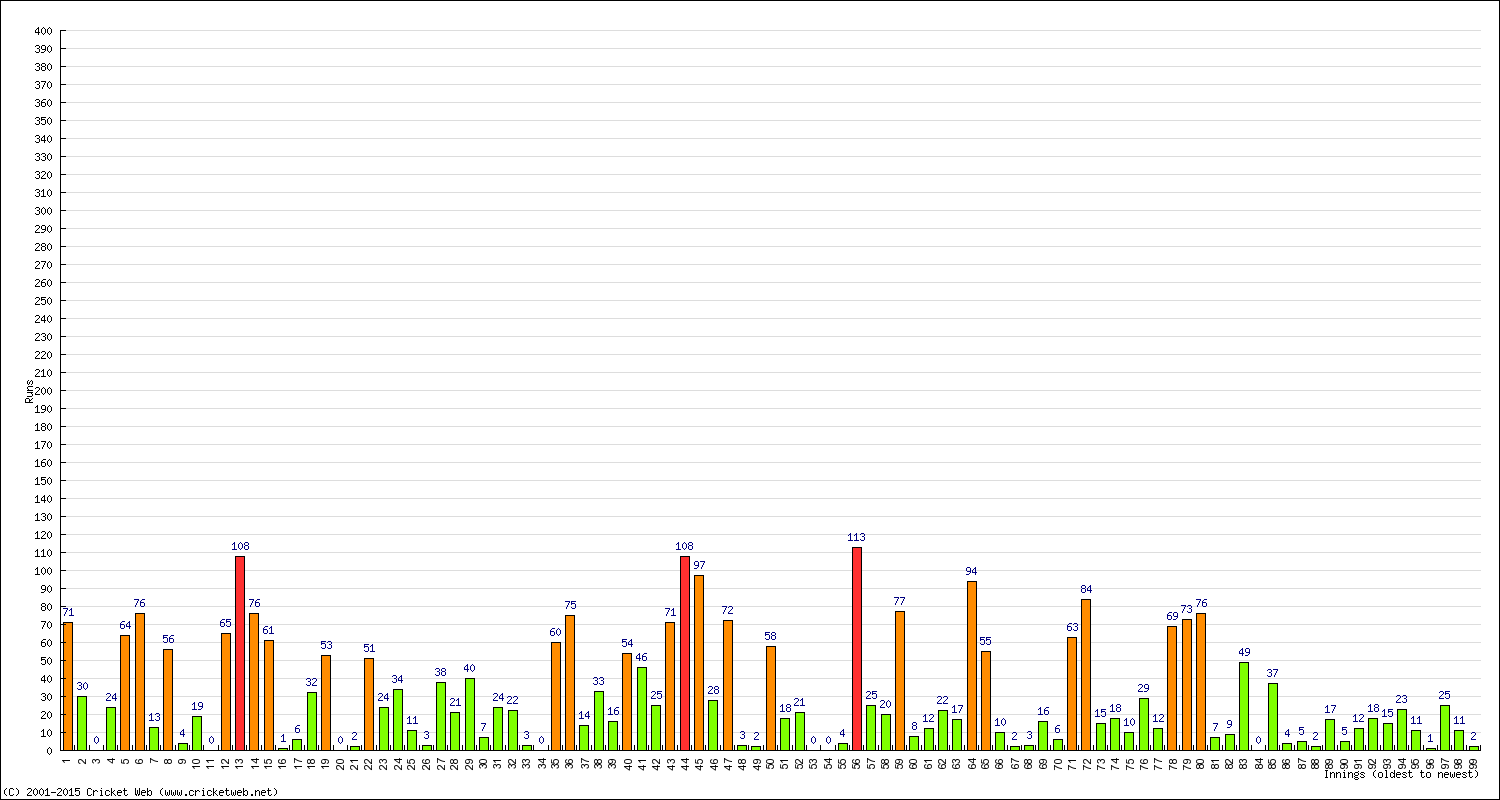
Task: Select the orange 94-run bar at innings 64
Action: [x=972, y=666]
